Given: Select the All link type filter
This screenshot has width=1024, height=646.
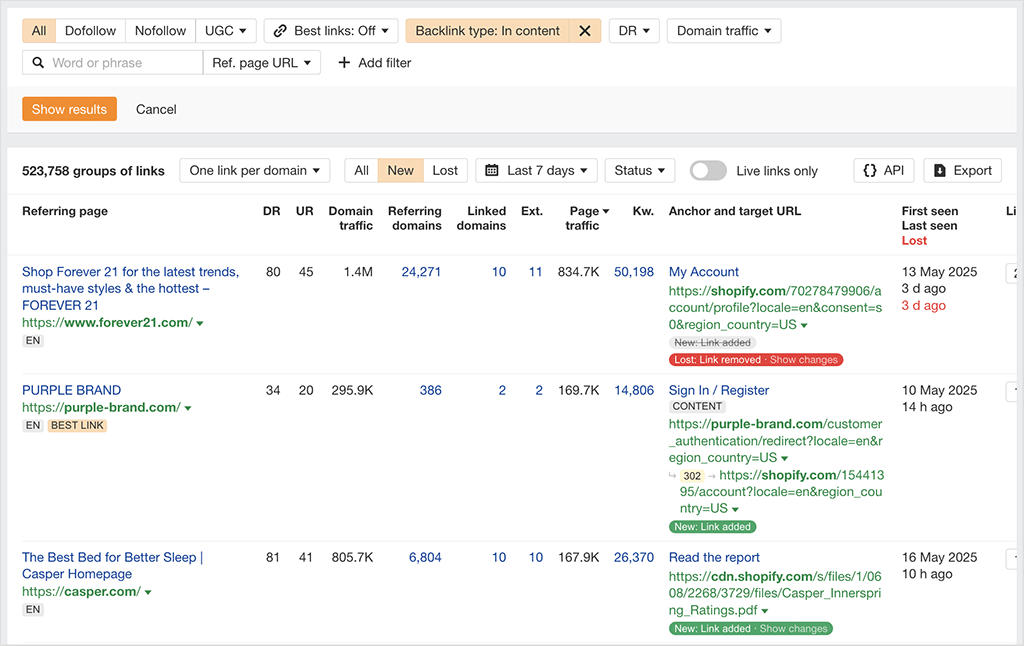Looking at the screenshot, I should pos(39,31).
